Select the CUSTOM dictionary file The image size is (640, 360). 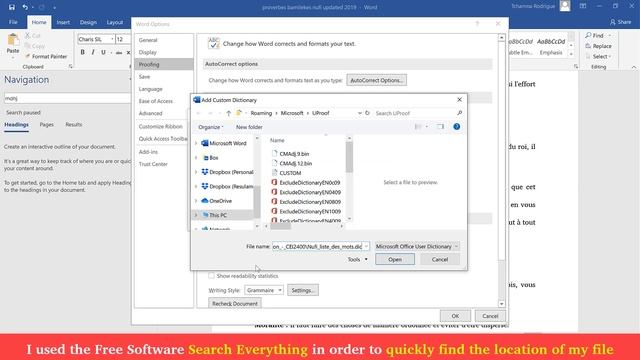pyautogui.click(x=287, y=173)
